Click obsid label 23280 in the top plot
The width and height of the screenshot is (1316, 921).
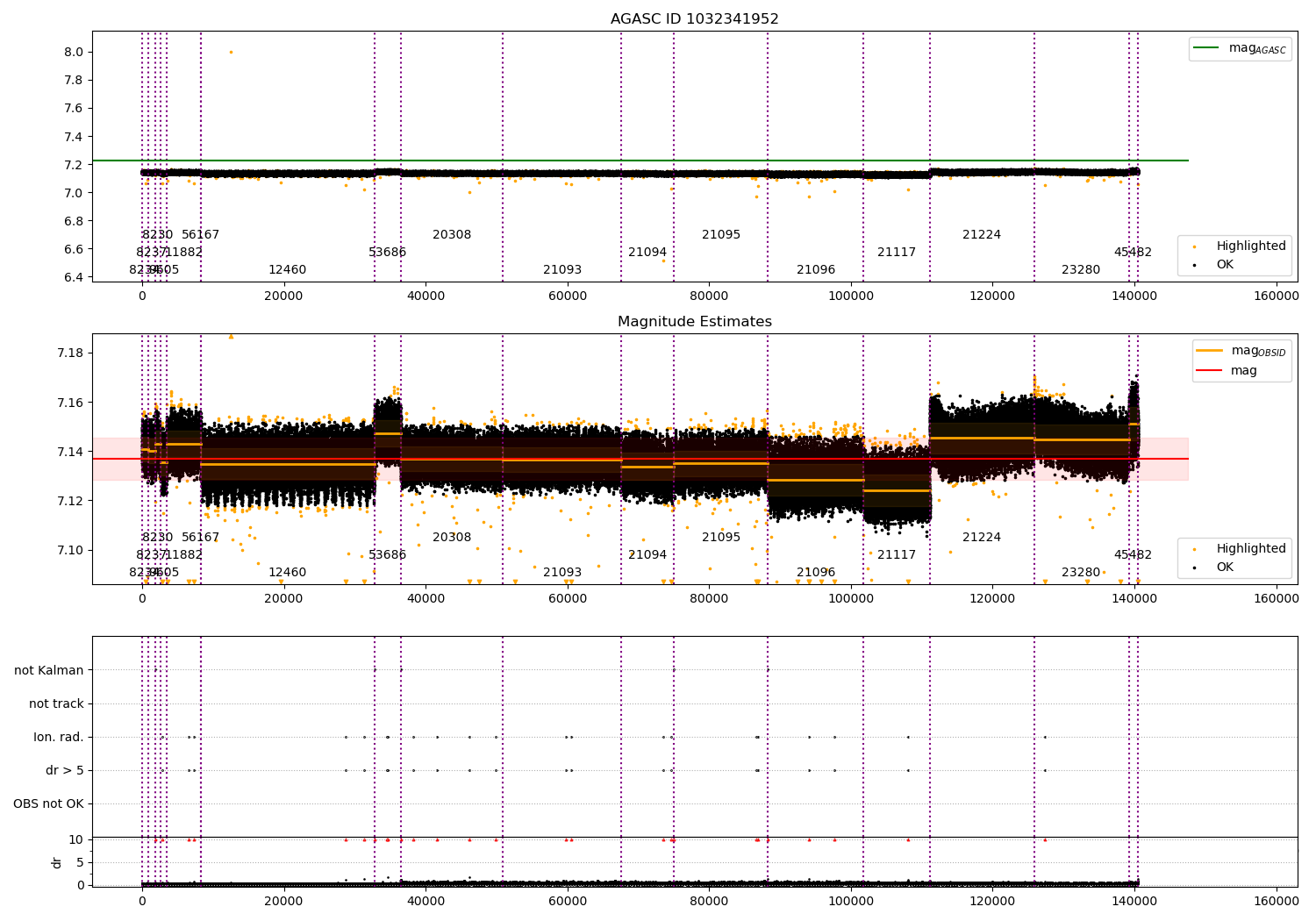1081,270
